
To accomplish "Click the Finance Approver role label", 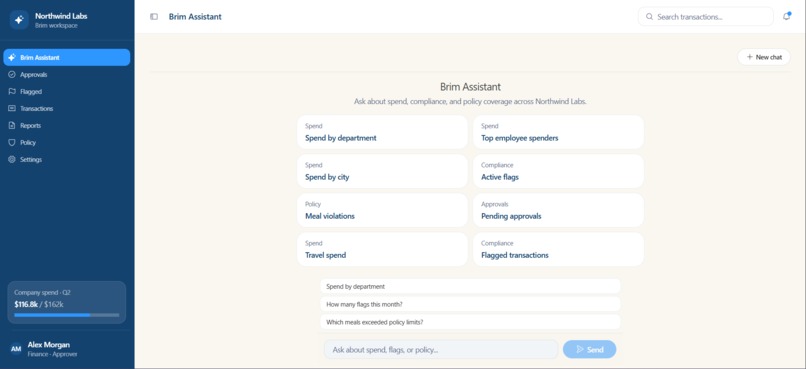I will pos(52,354).
